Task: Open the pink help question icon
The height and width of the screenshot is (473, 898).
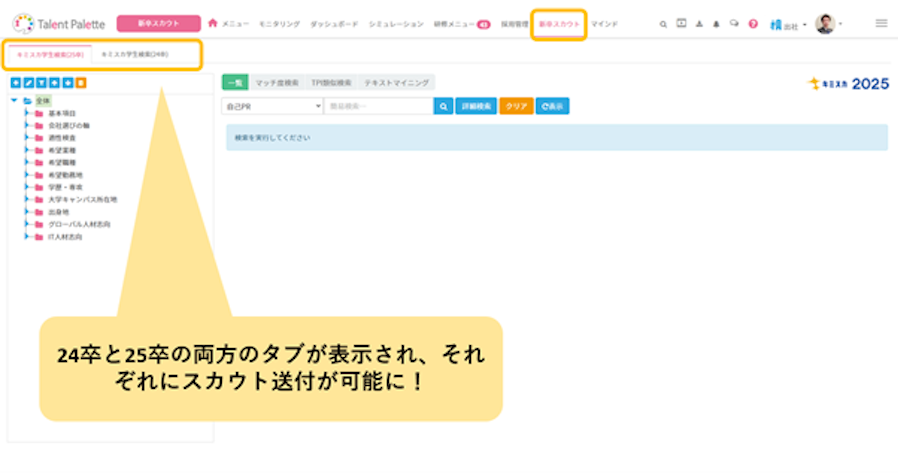Action: [x=753, y=24]
